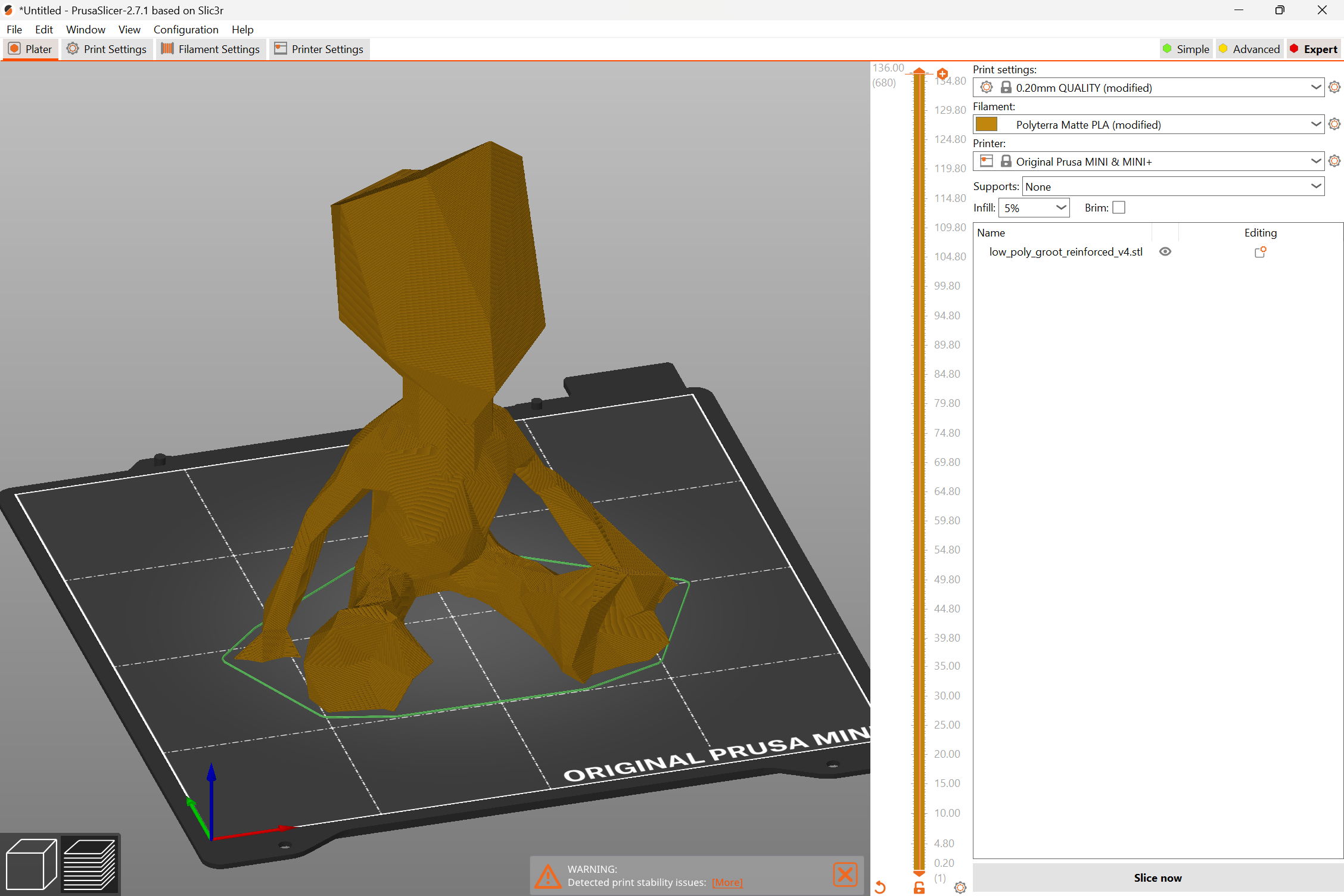Click the 136.00 top layer height label
Viewport: 1344px width, 896px height.
[x=888, y=68]
